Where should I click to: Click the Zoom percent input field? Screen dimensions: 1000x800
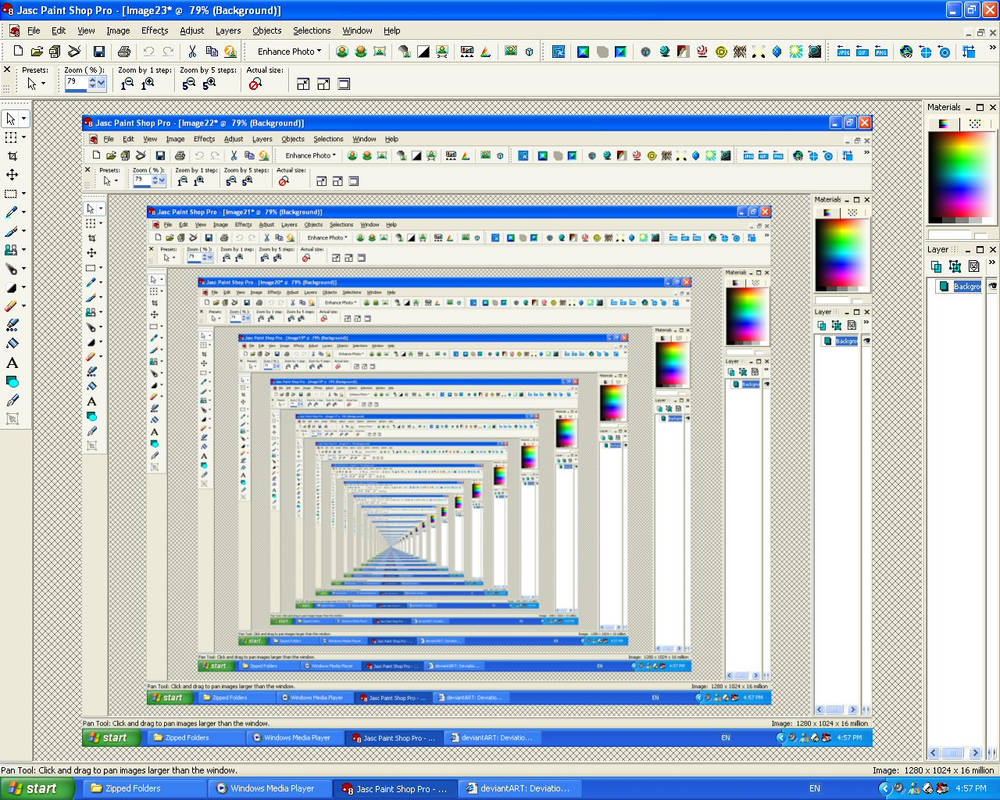[76, 82]
